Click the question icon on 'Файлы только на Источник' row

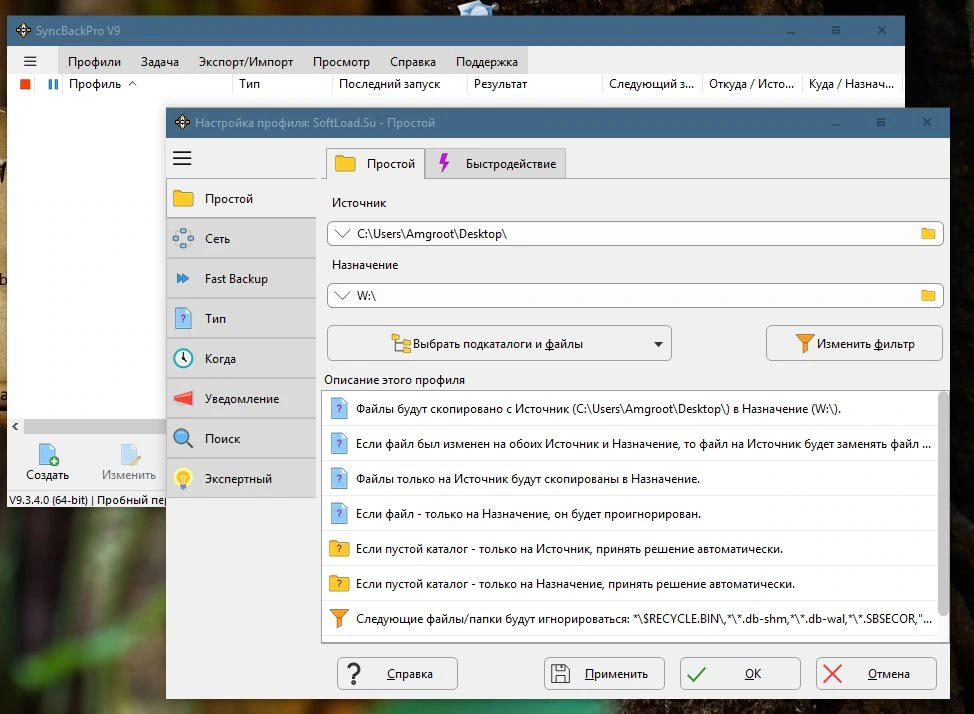click(x=339, y=478)
